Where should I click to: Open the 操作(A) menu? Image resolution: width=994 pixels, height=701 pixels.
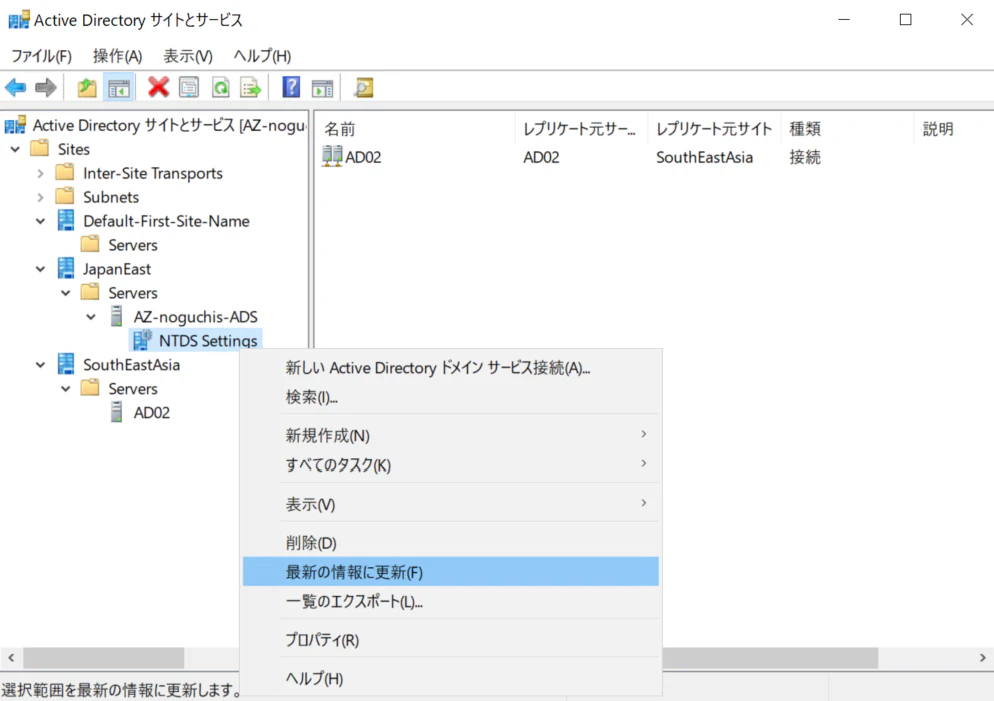(117, 56)
